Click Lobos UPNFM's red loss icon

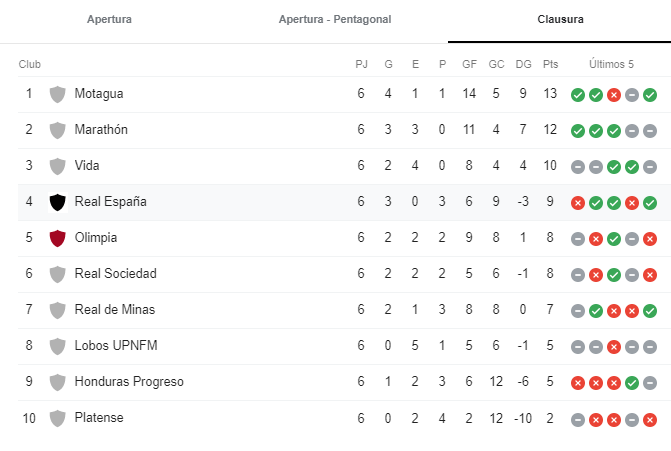614,347
